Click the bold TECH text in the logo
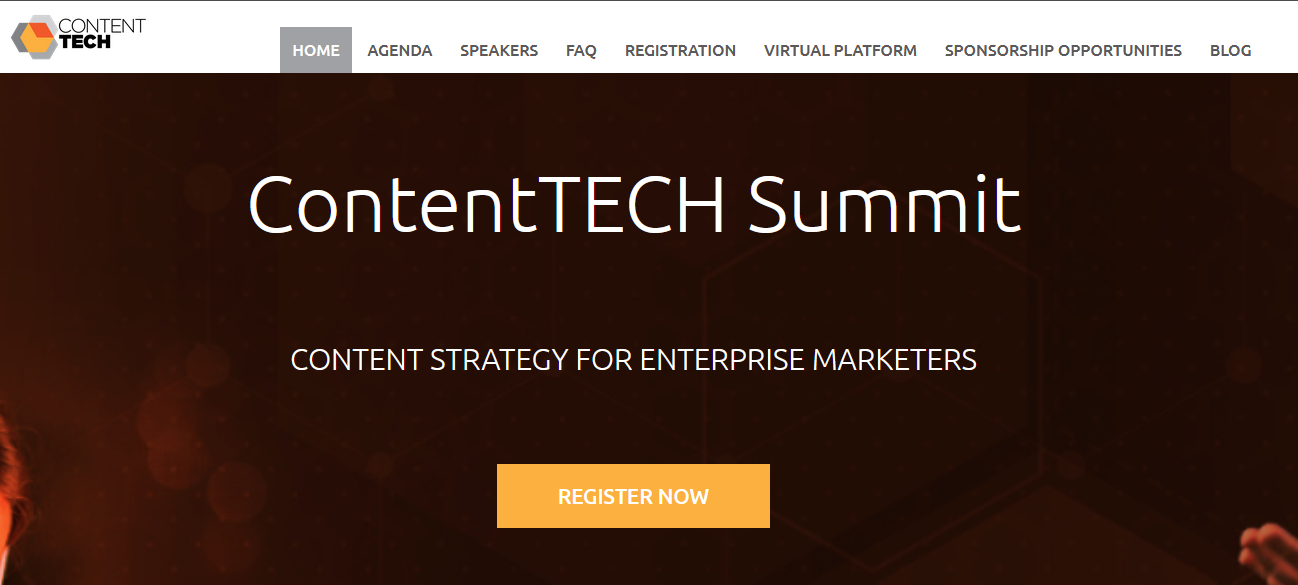 pyautogui.click(x=85, y=42)
